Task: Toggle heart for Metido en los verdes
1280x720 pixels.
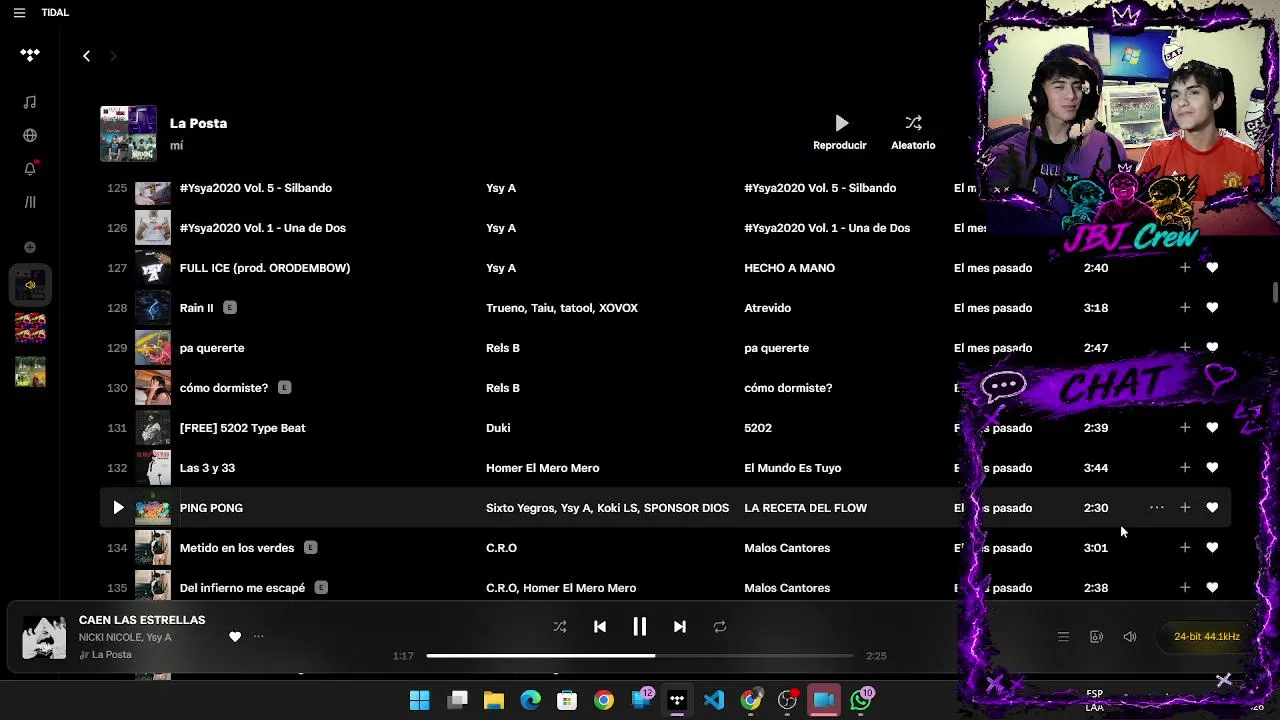Action: (x=1212, y=548)
